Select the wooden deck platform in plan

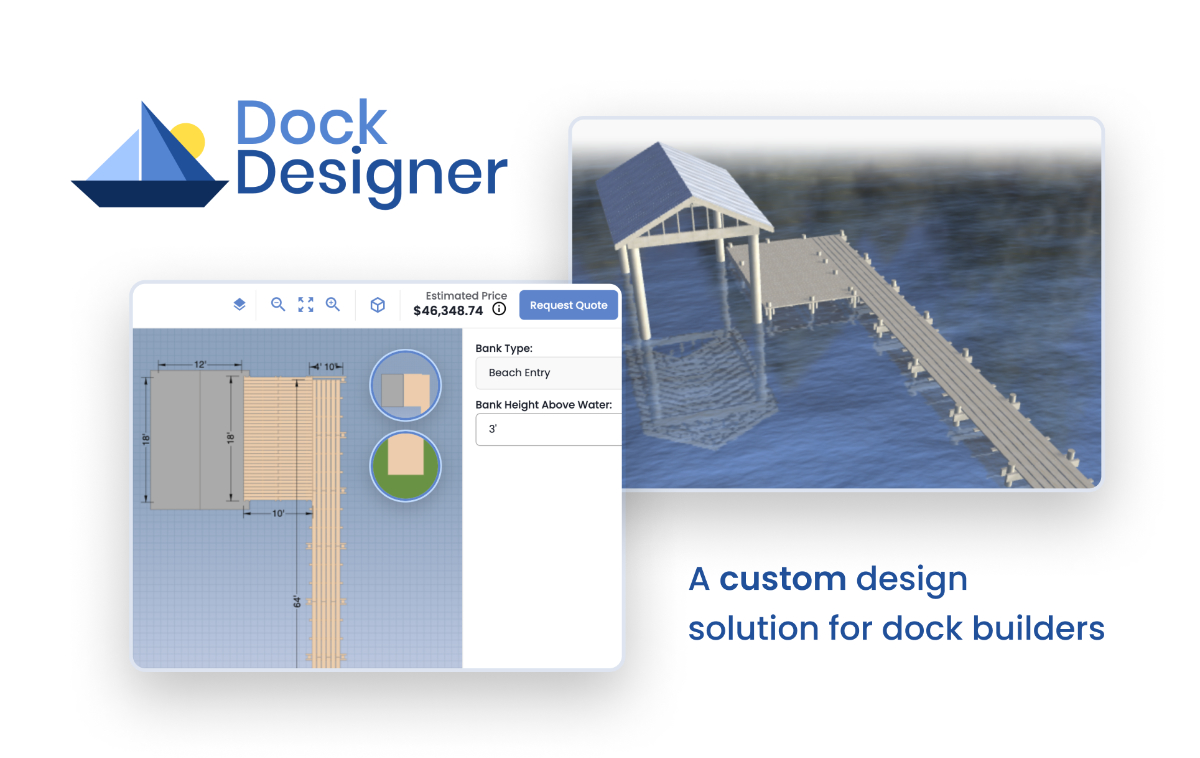pyautogui.click(x=277, y=440)
